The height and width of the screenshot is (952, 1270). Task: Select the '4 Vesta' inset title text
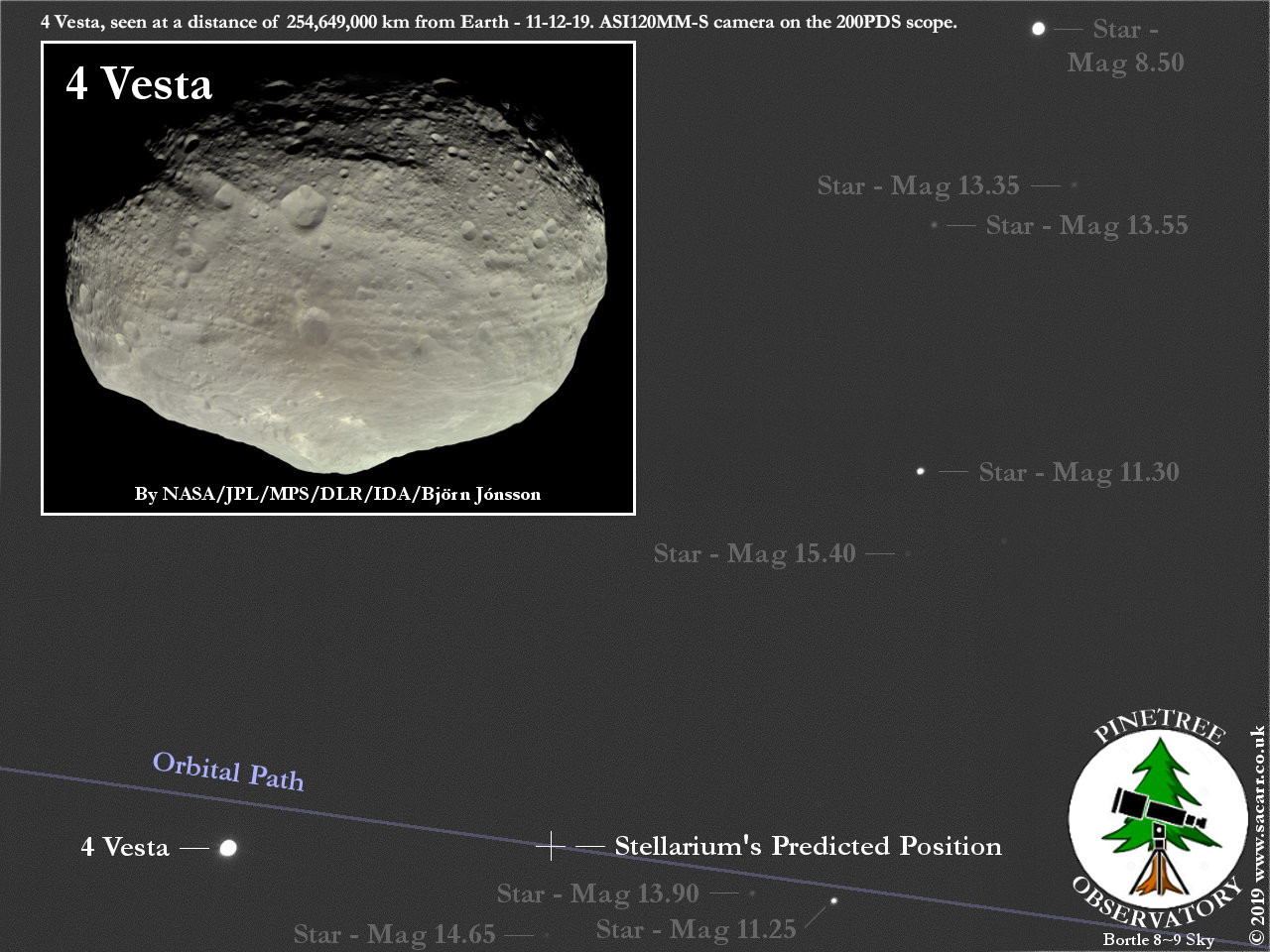(x=139, y=84)
